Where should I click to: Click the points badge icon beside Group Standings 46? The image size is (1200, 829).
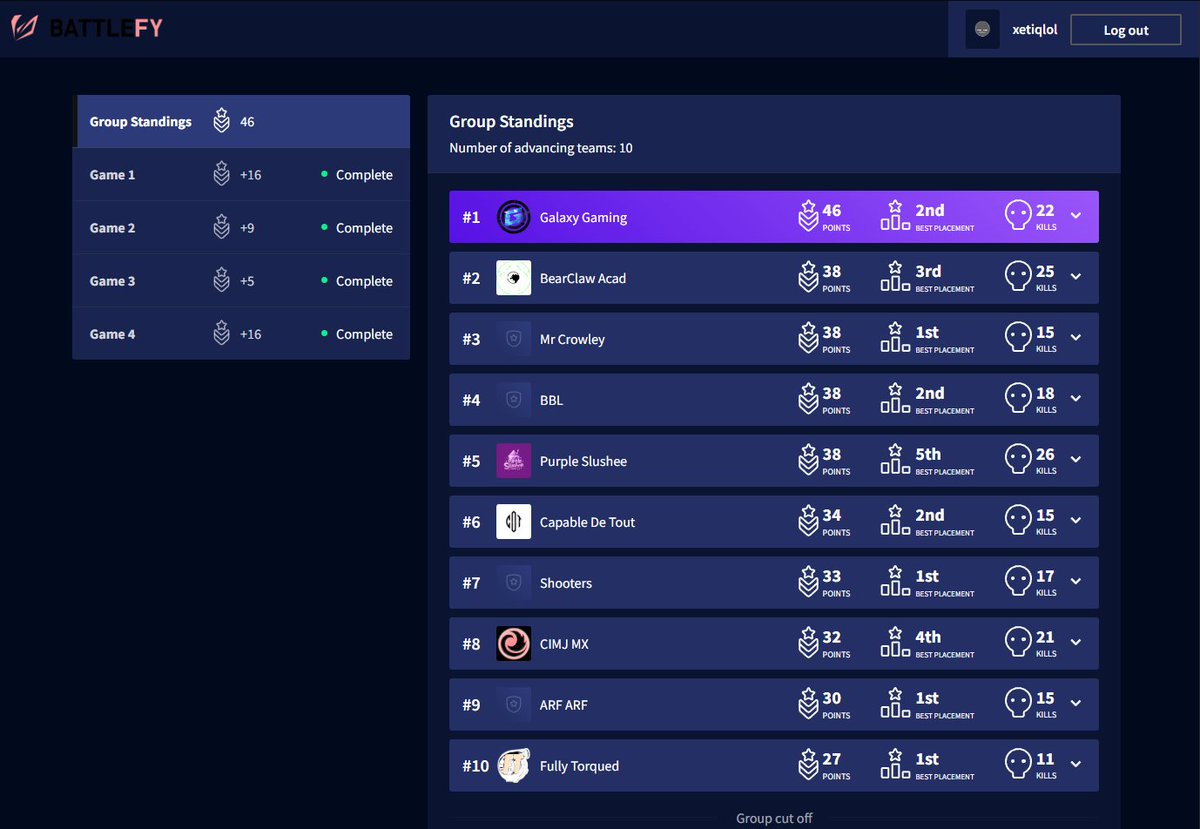pyautogui.click(x=222, y=121)
